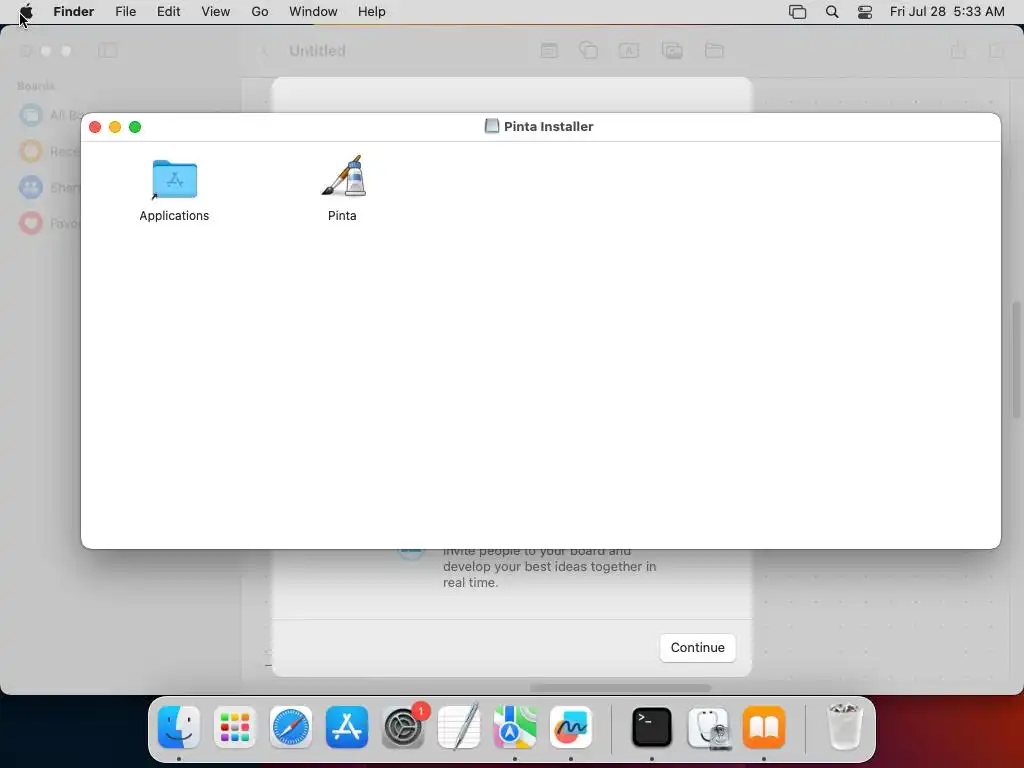Open Control Center in menu bar
Screen dimensions: 1024x768
click(x=865, y=12)
